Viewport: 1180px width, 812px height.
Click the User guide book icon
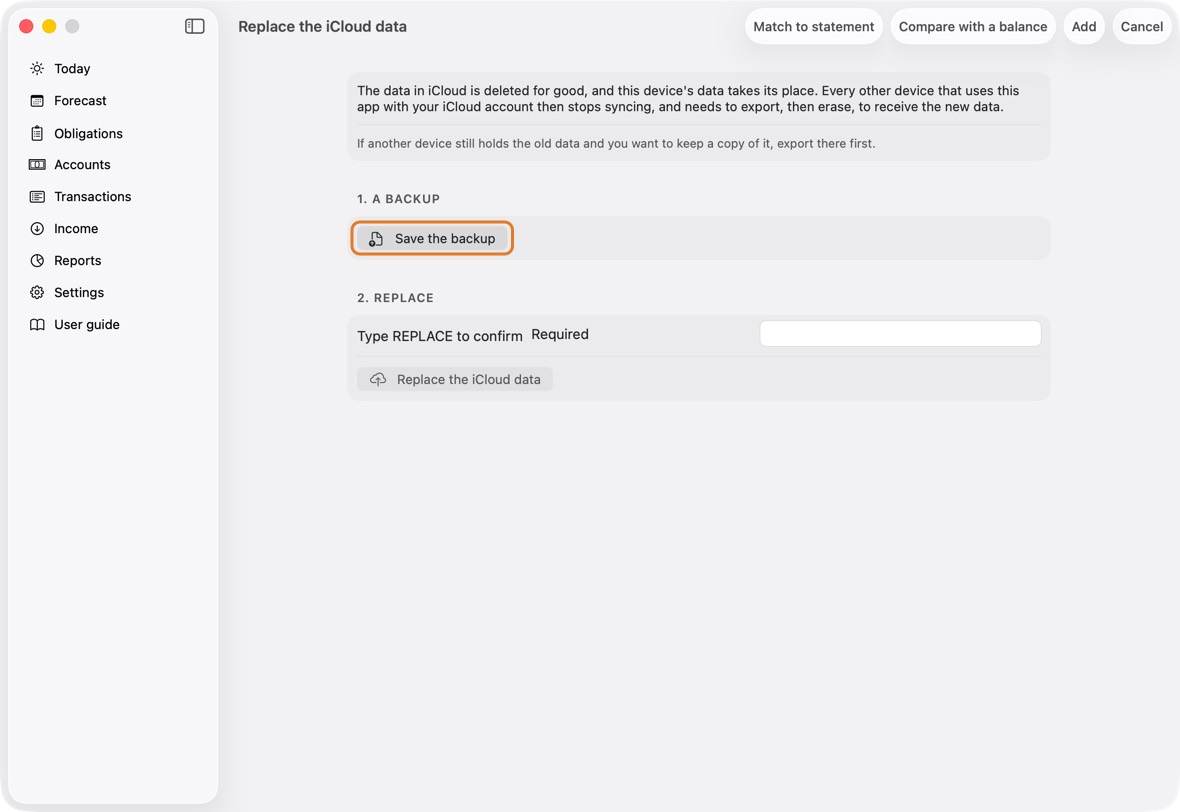pyautogui.click(x=37, y=324)
